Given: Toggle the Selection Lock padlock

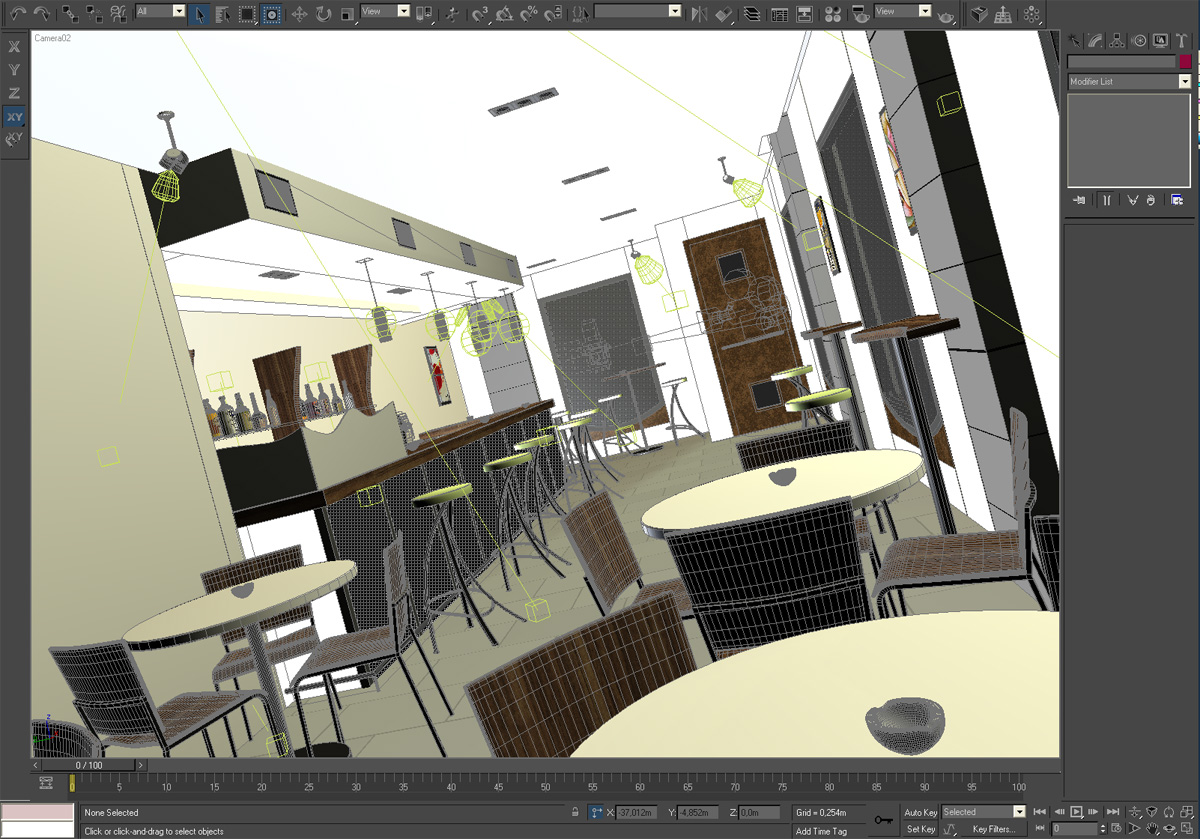Looking at the screenshot, I should [575, 812].
